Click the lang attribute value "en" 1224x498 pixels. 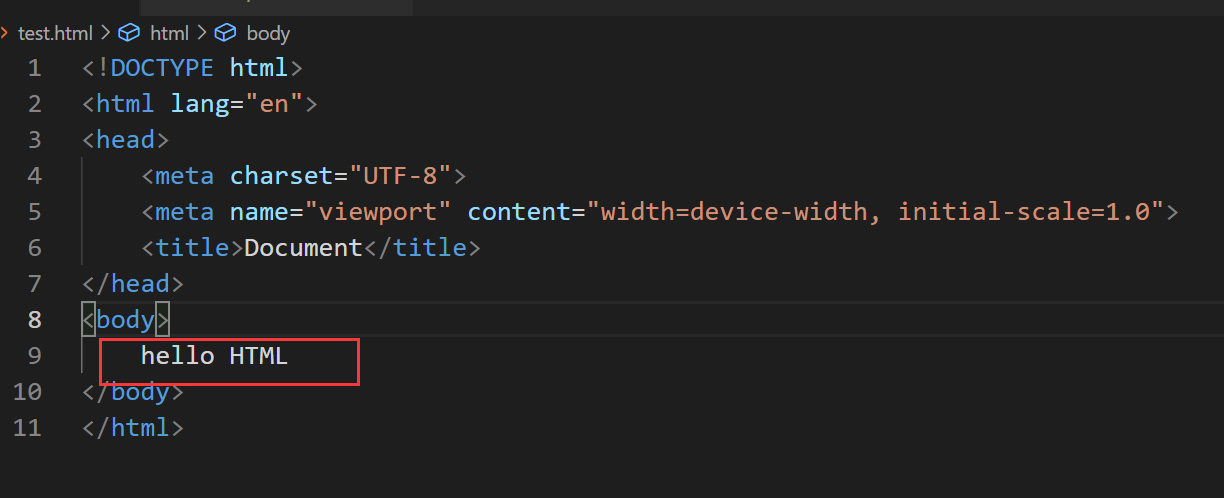point(273,104)
